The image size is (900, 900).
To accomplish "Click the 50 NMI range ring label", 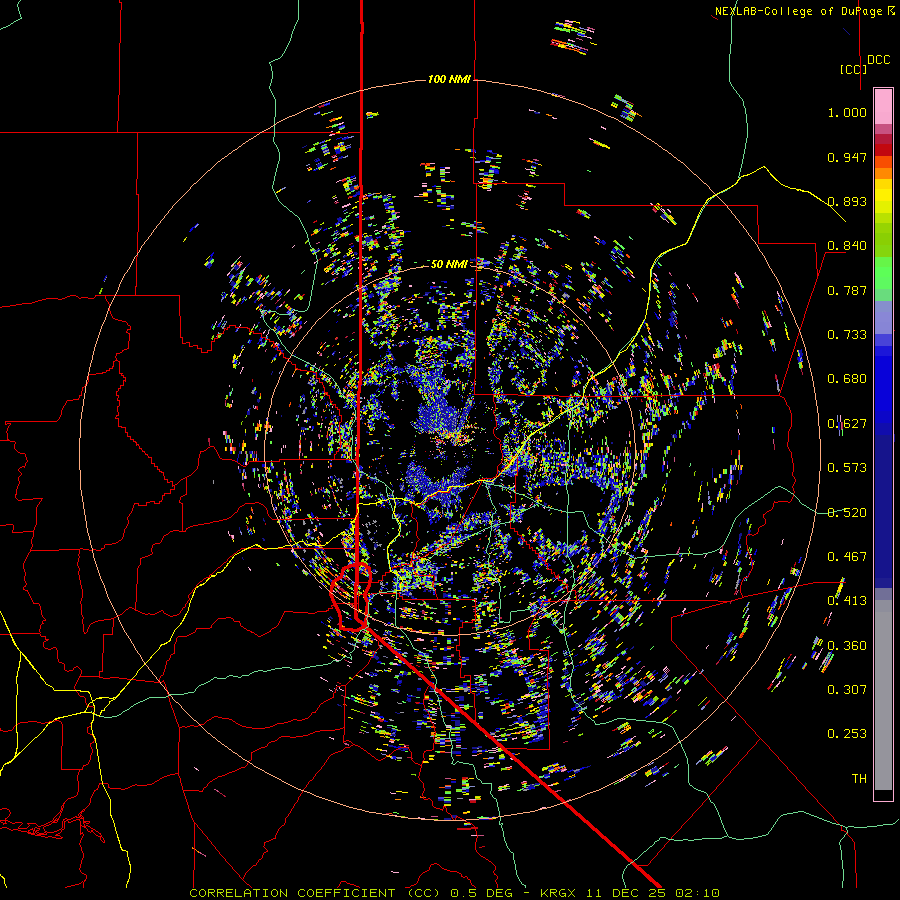I will coord(449,264).
